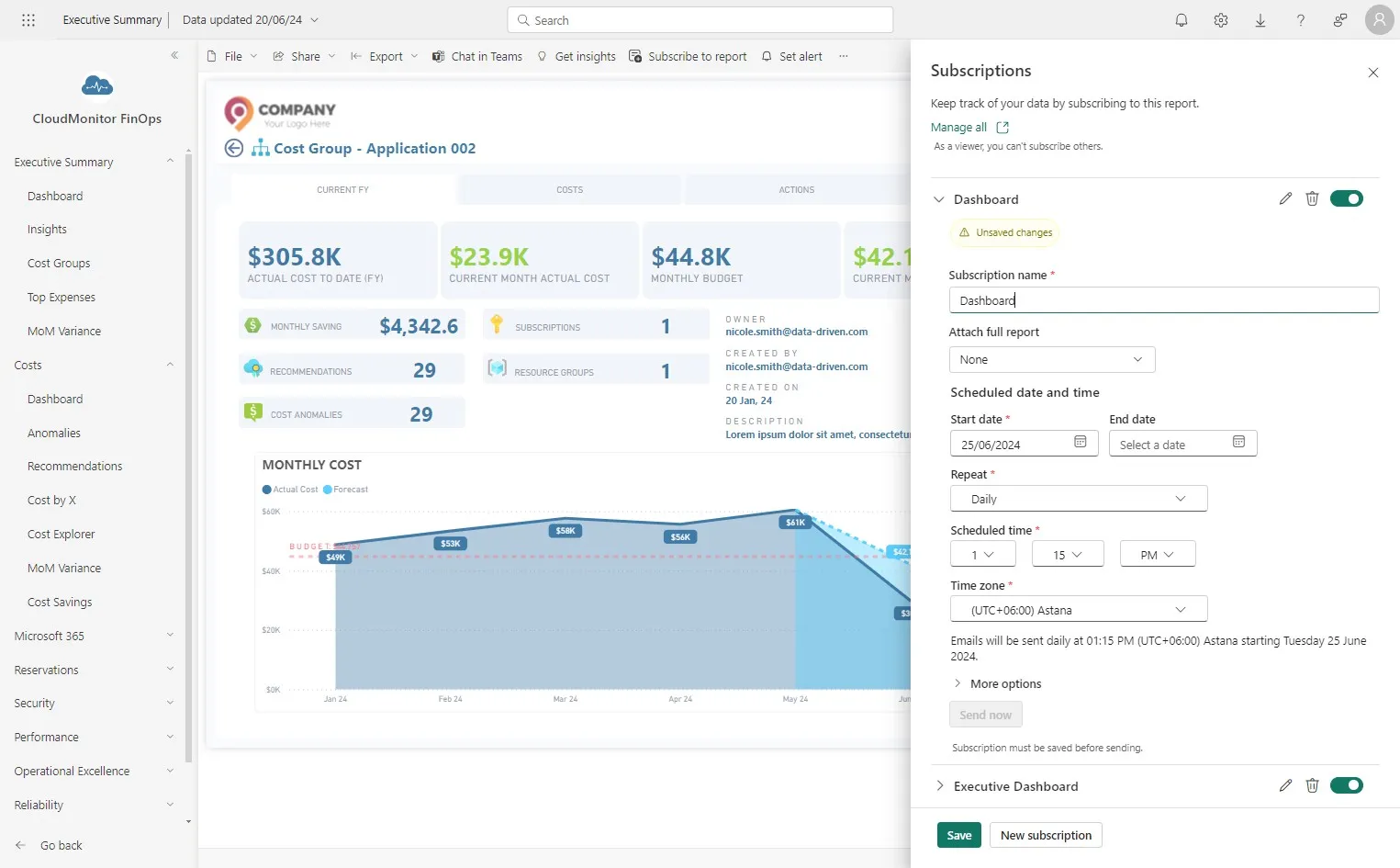Open the End date calendar picker icon

point(1238,443)
